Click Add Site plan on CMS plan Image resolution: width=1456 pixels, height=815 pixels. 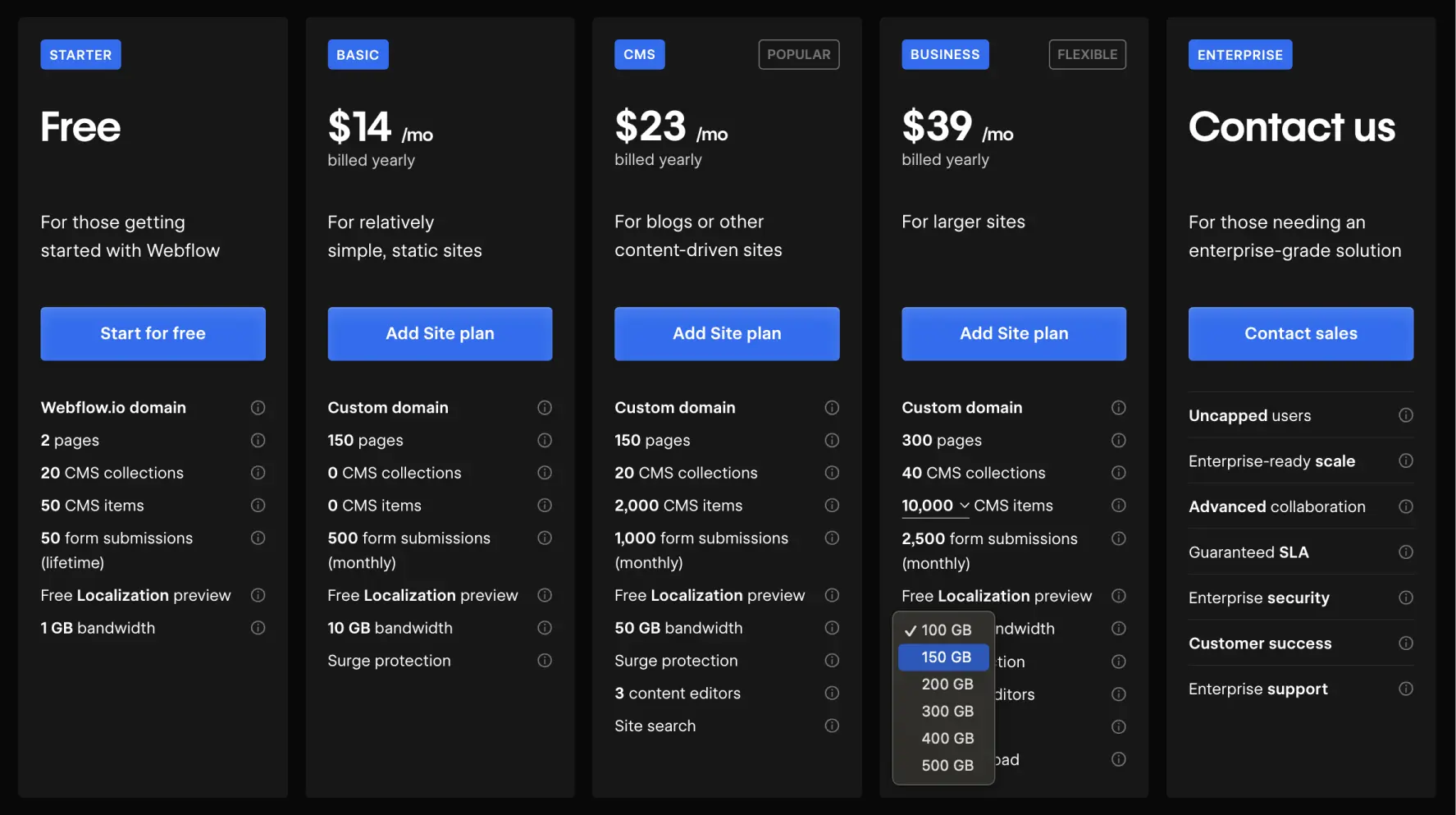point(727,333)
